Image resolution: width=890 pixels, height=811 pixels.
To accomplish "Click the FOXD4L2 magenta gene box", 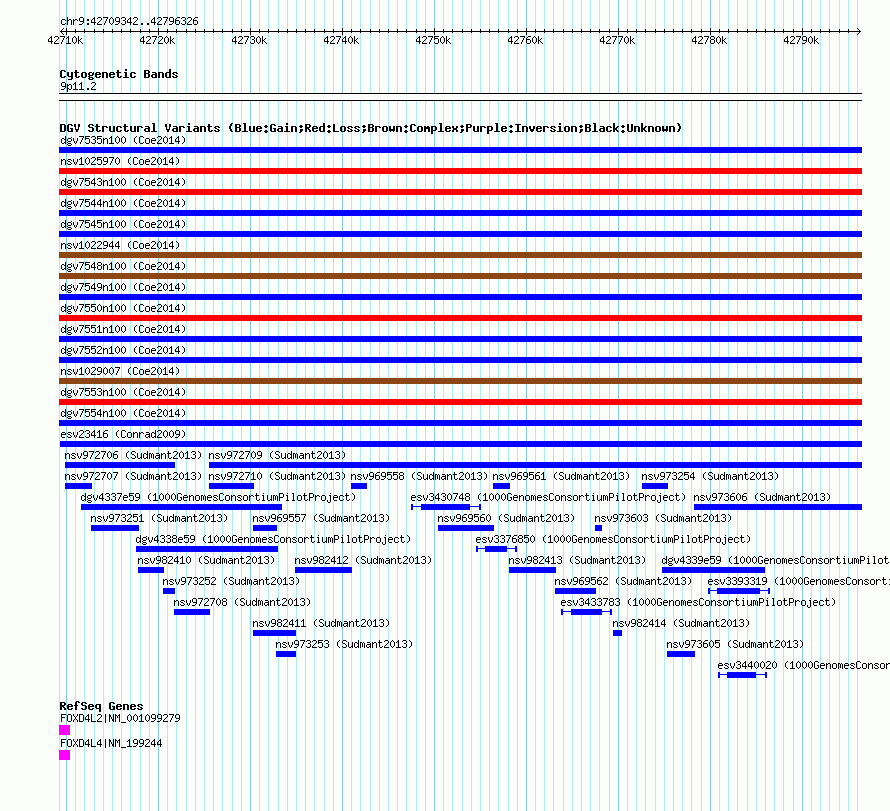I will (65, 730).
